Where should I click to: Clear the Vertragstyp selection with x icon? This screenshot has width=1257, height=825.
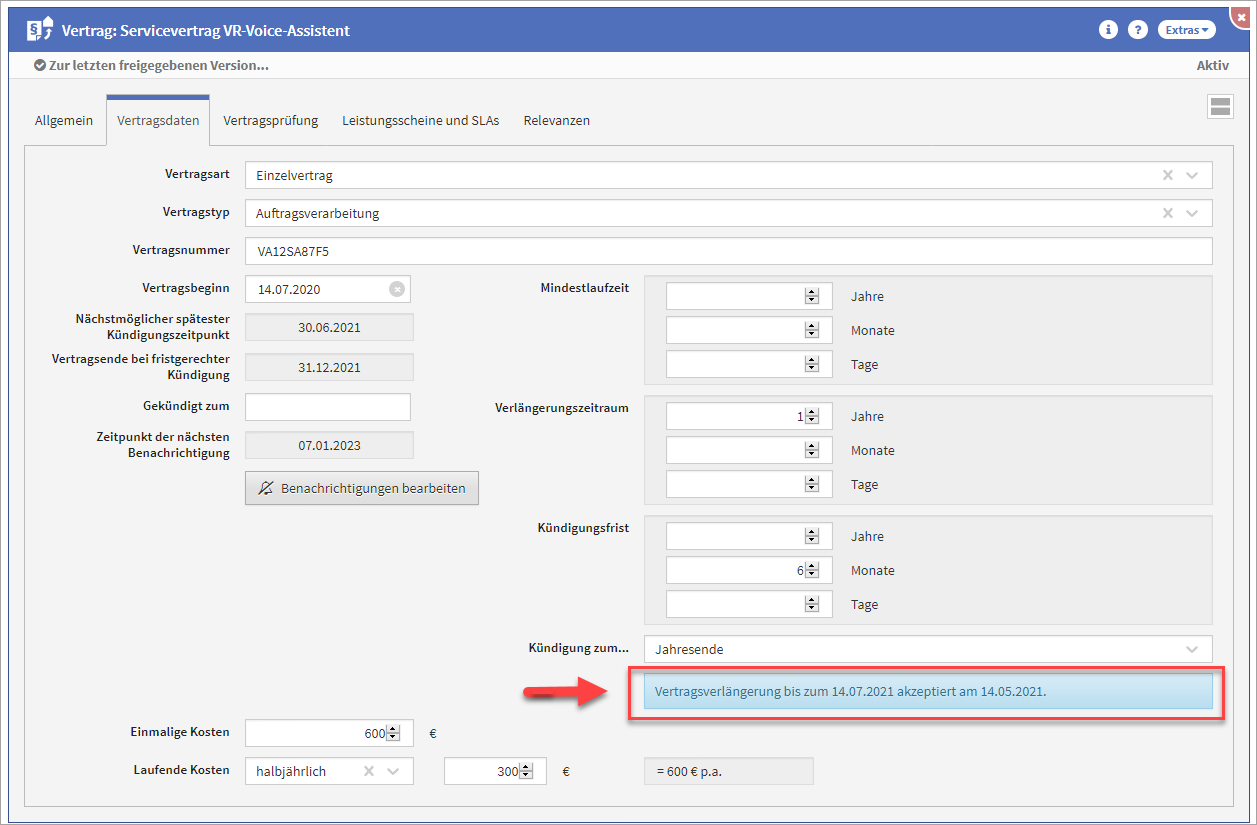1167,213
